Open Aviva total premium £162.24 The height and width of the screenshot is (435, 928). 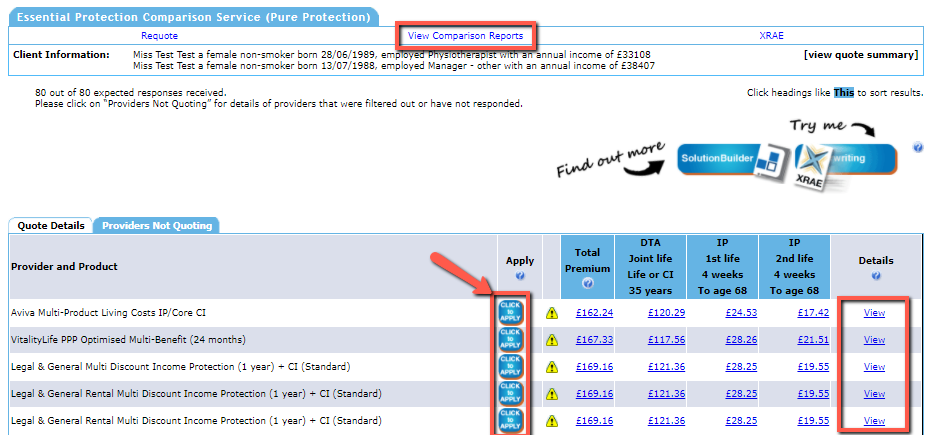(595, 313)
